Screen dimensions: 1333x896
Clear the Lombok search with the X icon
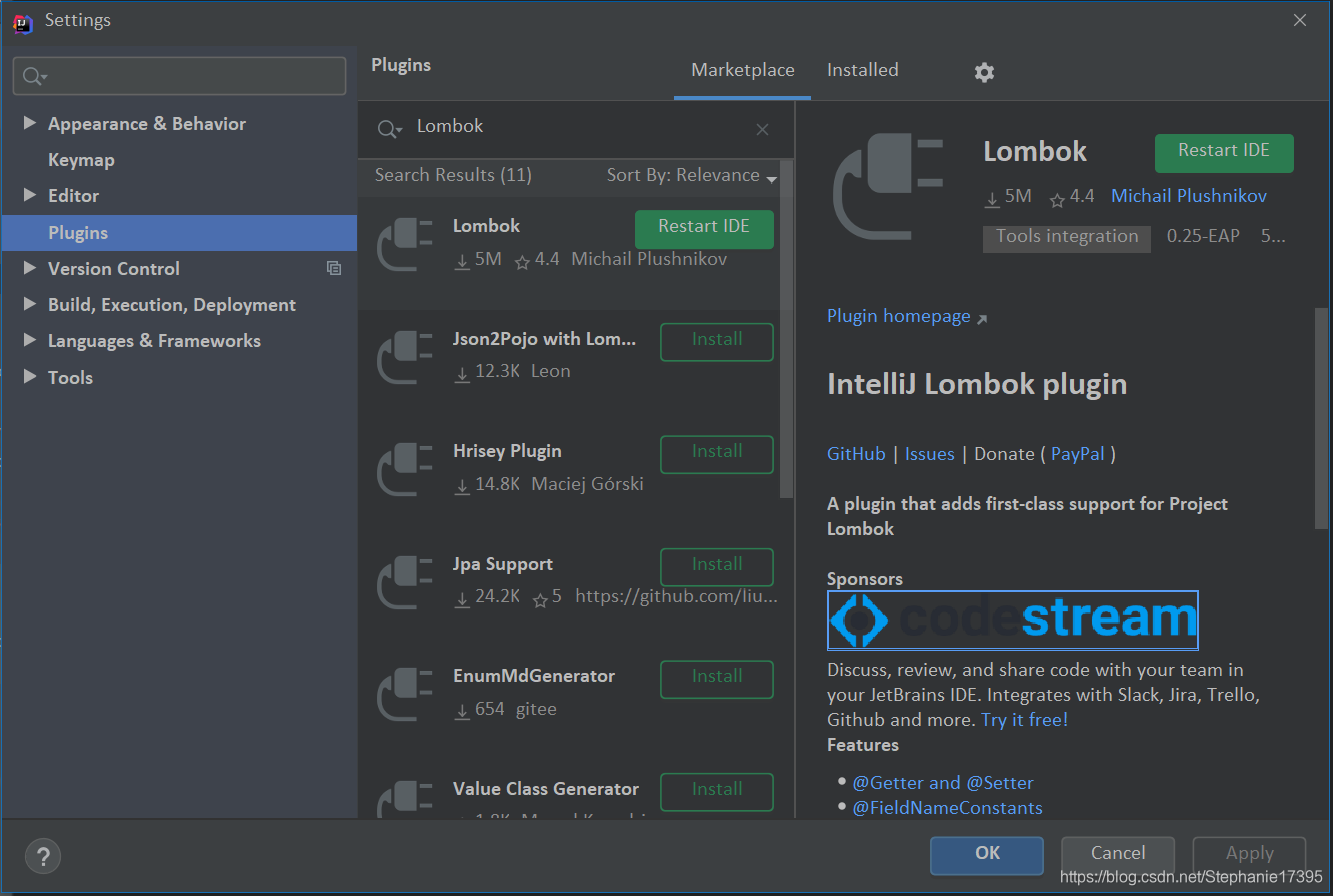762,129
